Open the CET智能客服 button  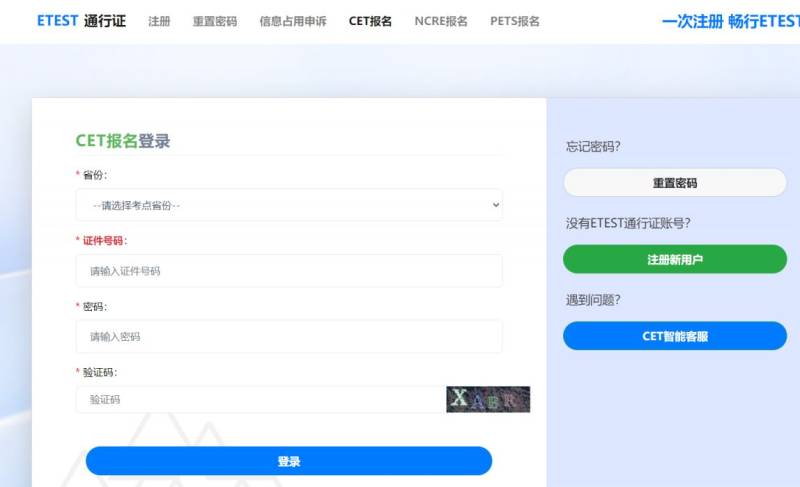pos(675,336)
